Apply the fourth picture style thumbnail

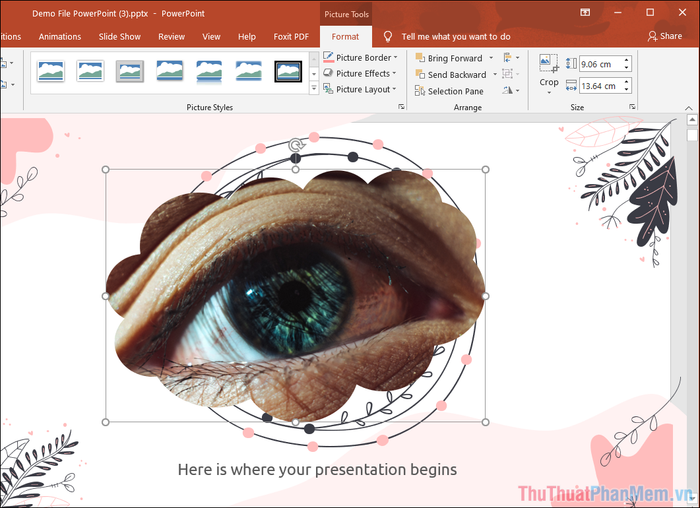point(170,71)
